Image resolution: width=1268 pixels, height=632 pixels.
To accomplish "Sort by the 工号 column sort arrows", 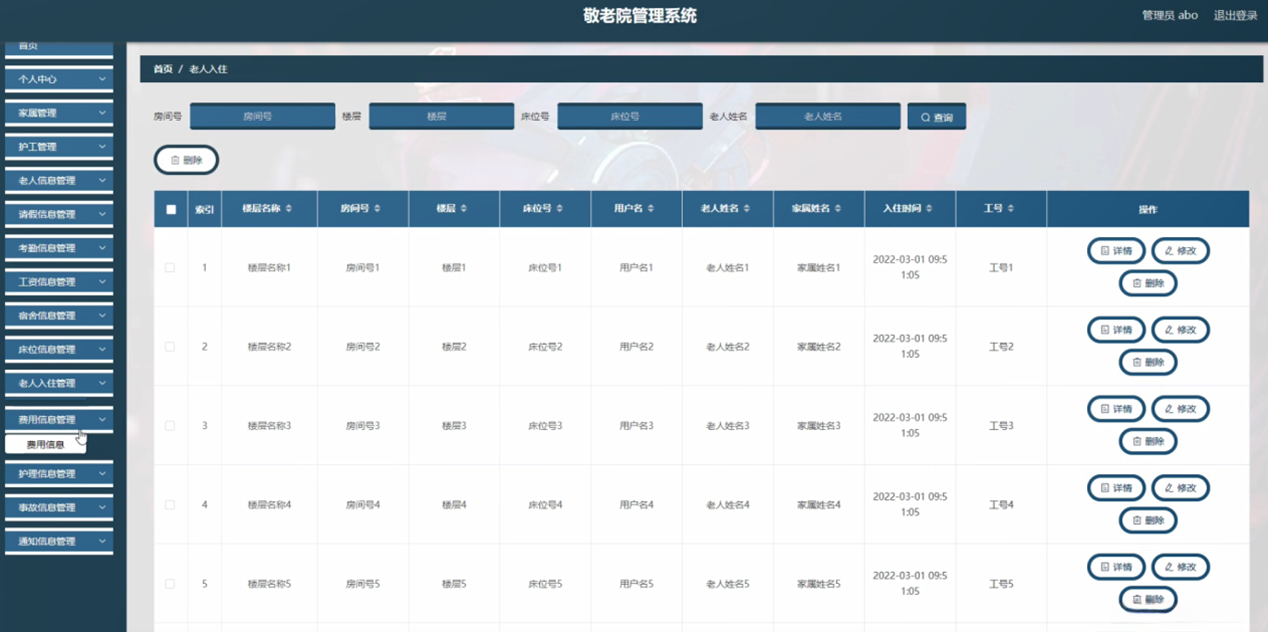I will pyautogui.click(x=1011, y=209).
